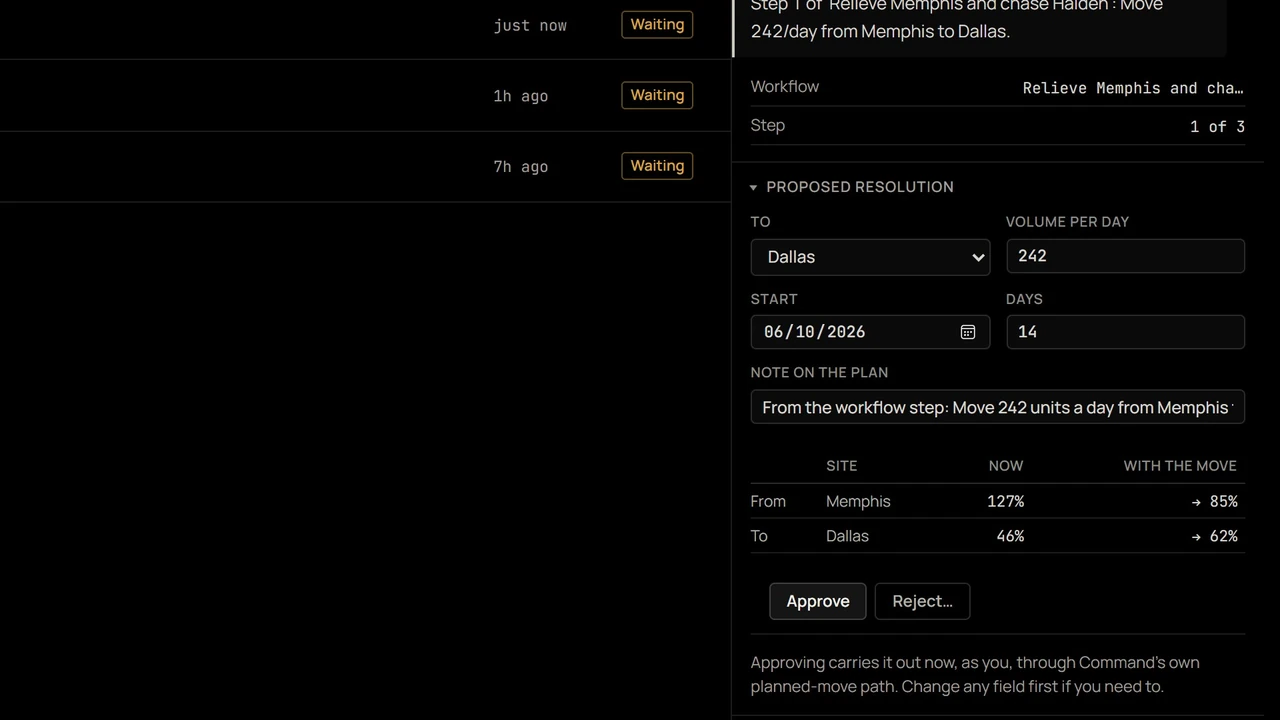
Task: Click the workflow name 'Relieve Memphis and cha…'
Action: 1133,88
